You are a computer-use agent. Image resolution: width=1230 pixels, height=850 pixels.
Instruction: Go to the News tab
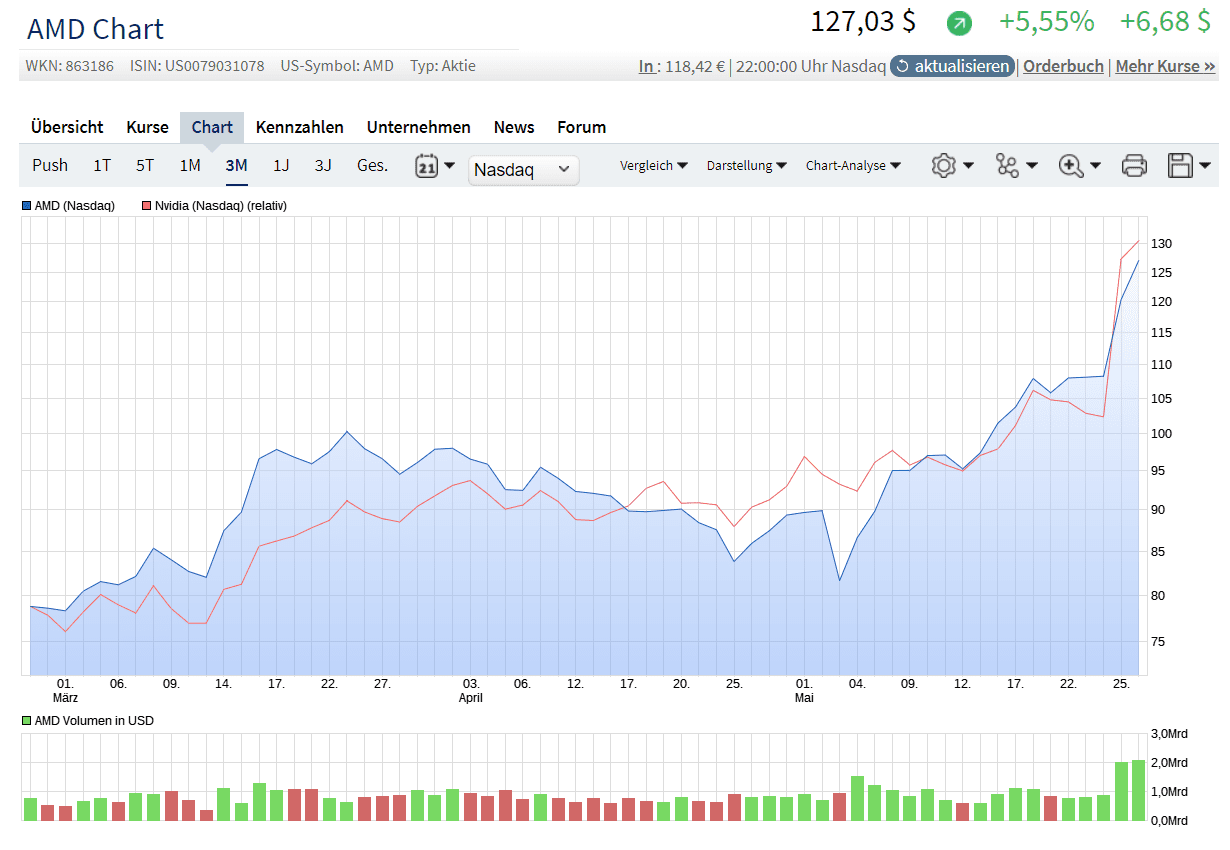click(514, 127)
